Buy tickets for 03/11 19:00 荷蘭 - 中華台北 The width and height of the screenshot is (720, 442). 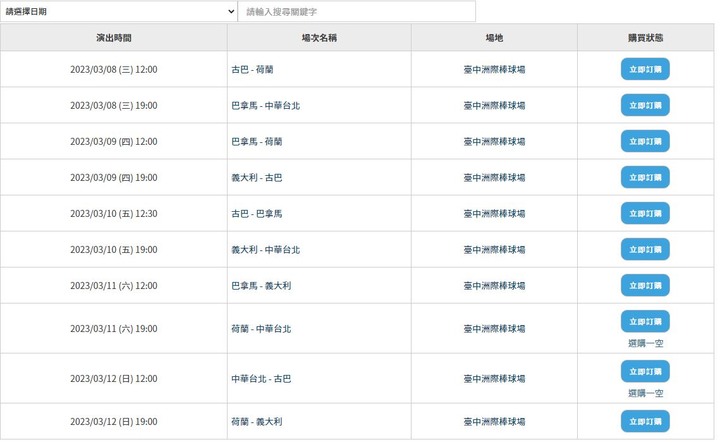point(645,321)
